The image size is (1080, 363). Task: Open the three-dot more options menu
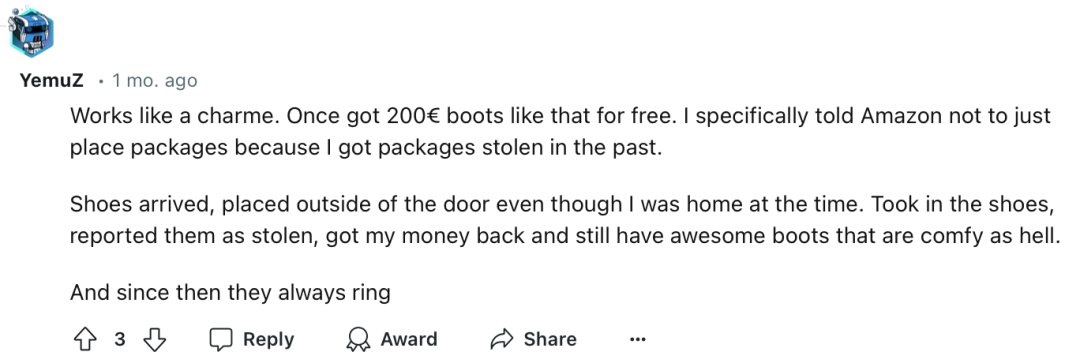pyautogui.click(x=638, y=340)
